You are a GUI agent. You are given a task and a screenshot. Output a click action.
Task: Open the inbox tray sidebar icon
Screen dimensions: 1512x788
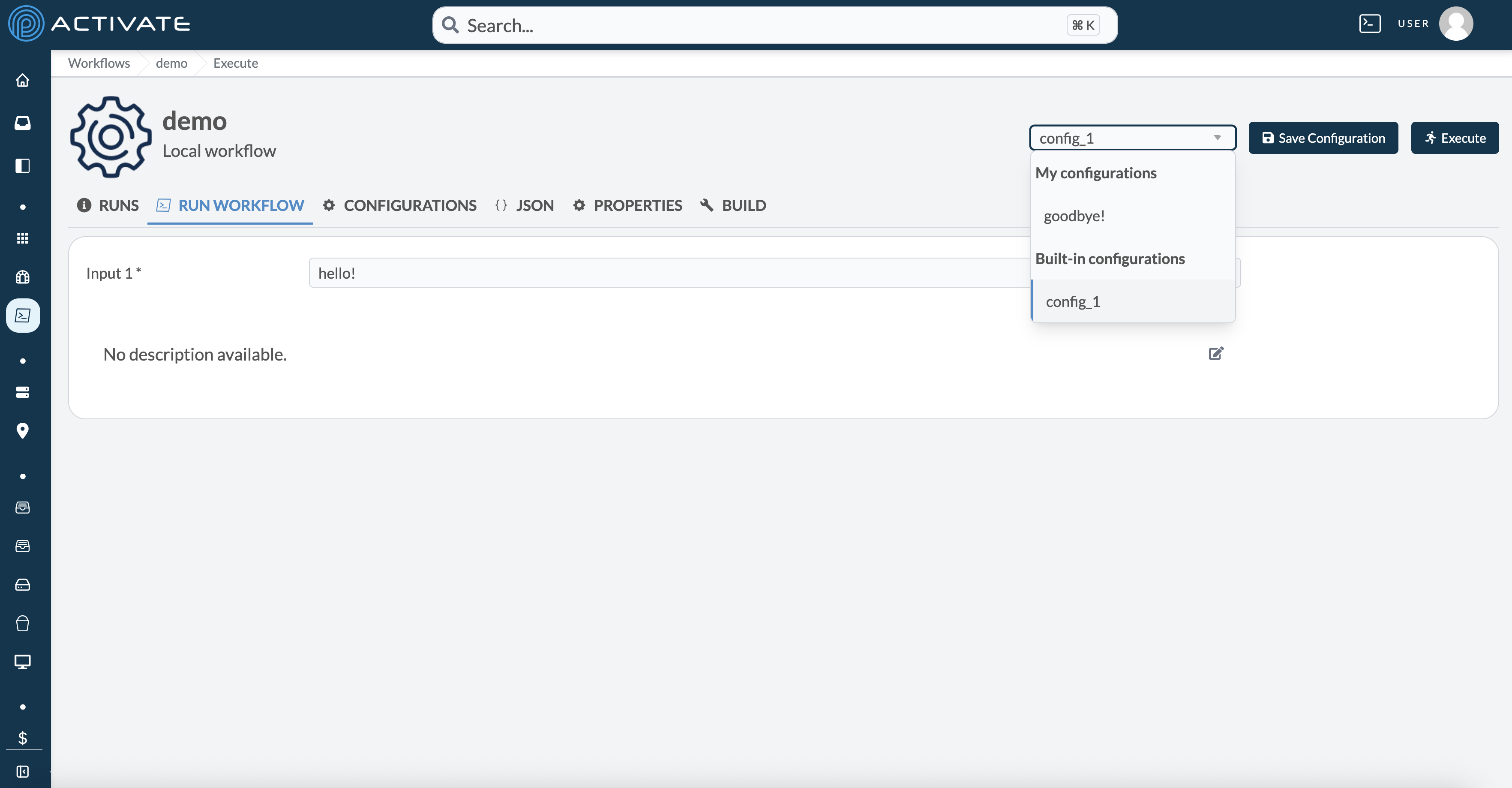[x=22, y=123]
